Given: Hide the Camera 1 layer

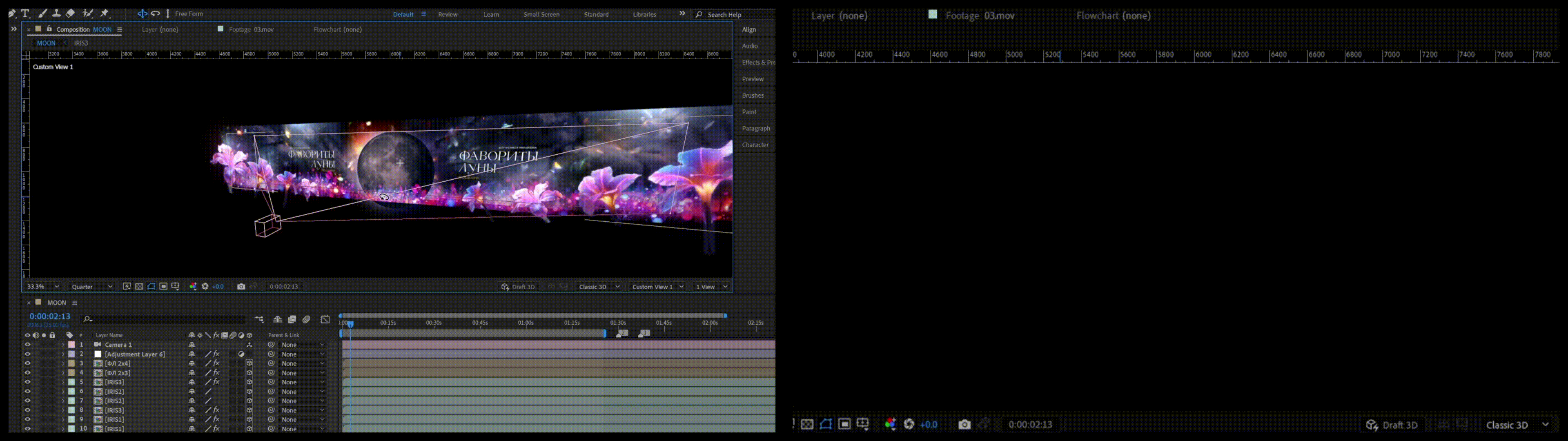Looking at the screenshot, I should pos(27,345).
